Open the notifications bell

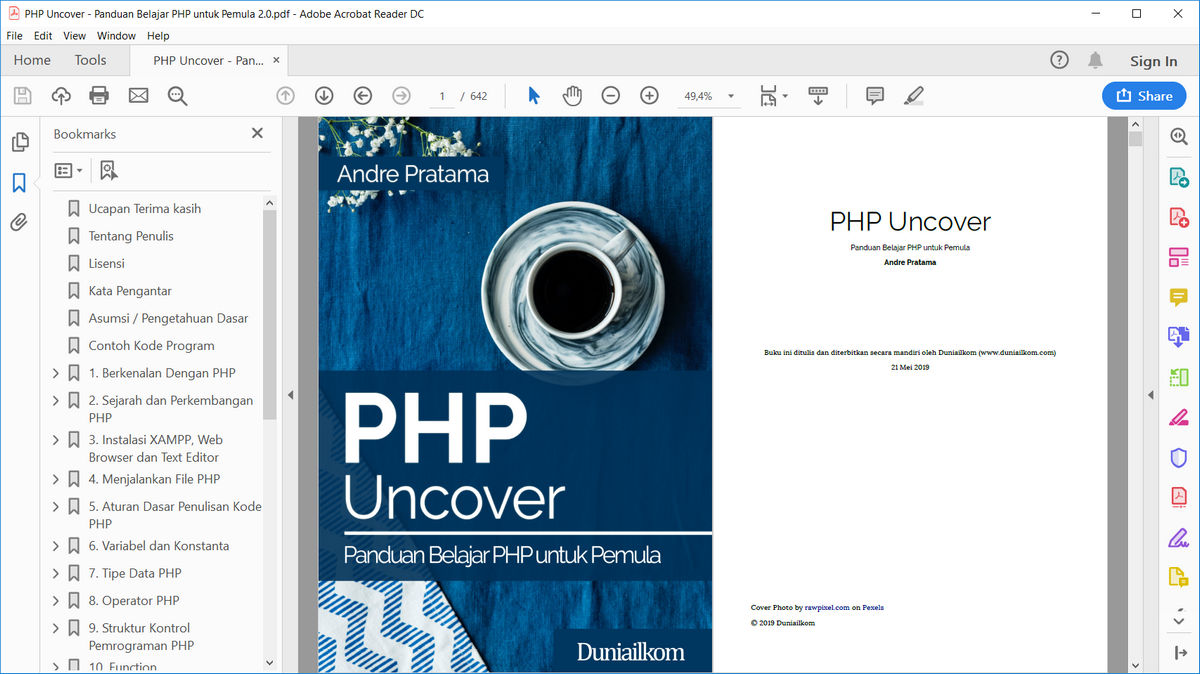coord(1095,60)
